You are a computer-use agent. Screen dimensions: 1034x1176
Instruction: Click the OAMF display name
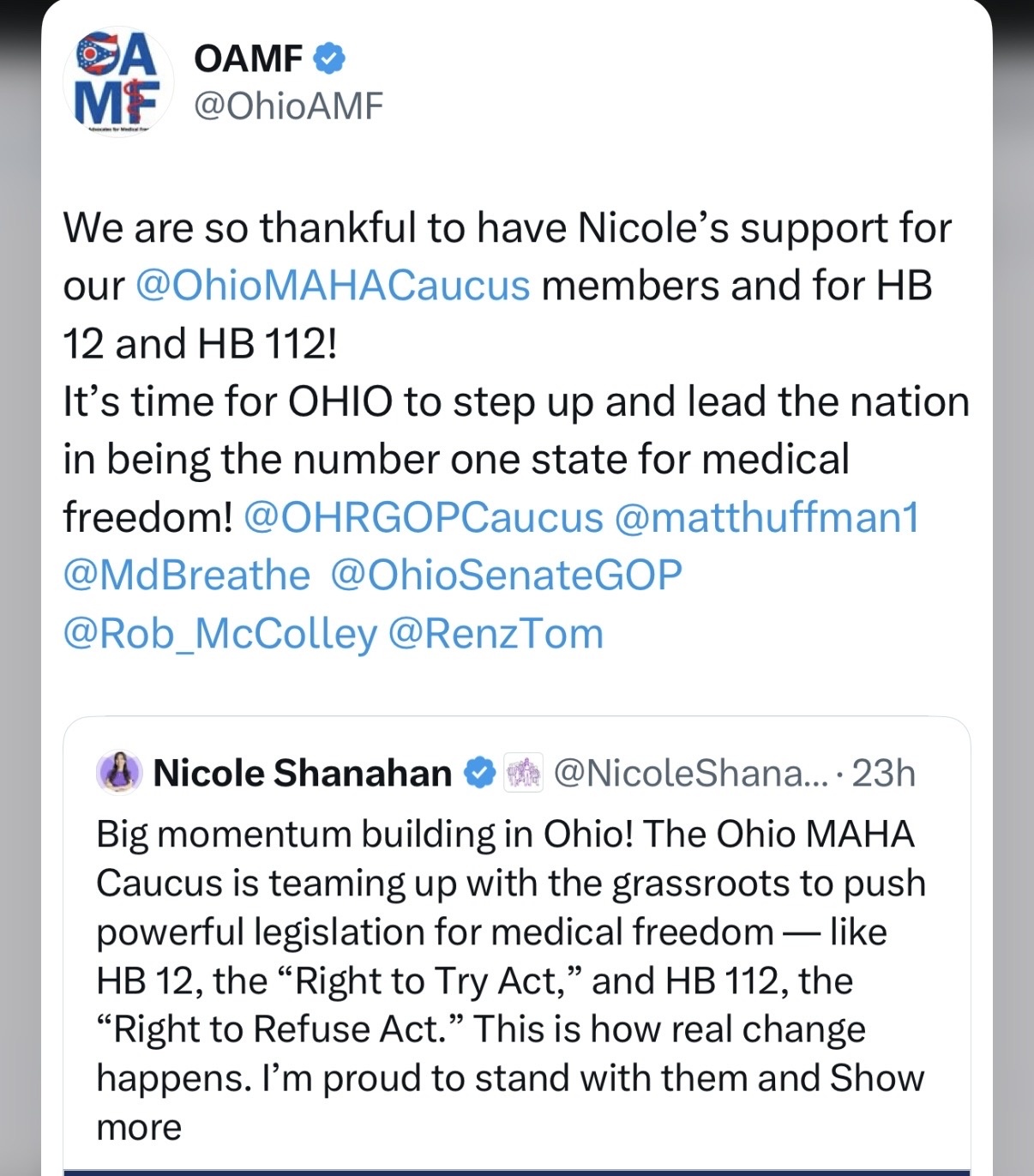[249, 58]
